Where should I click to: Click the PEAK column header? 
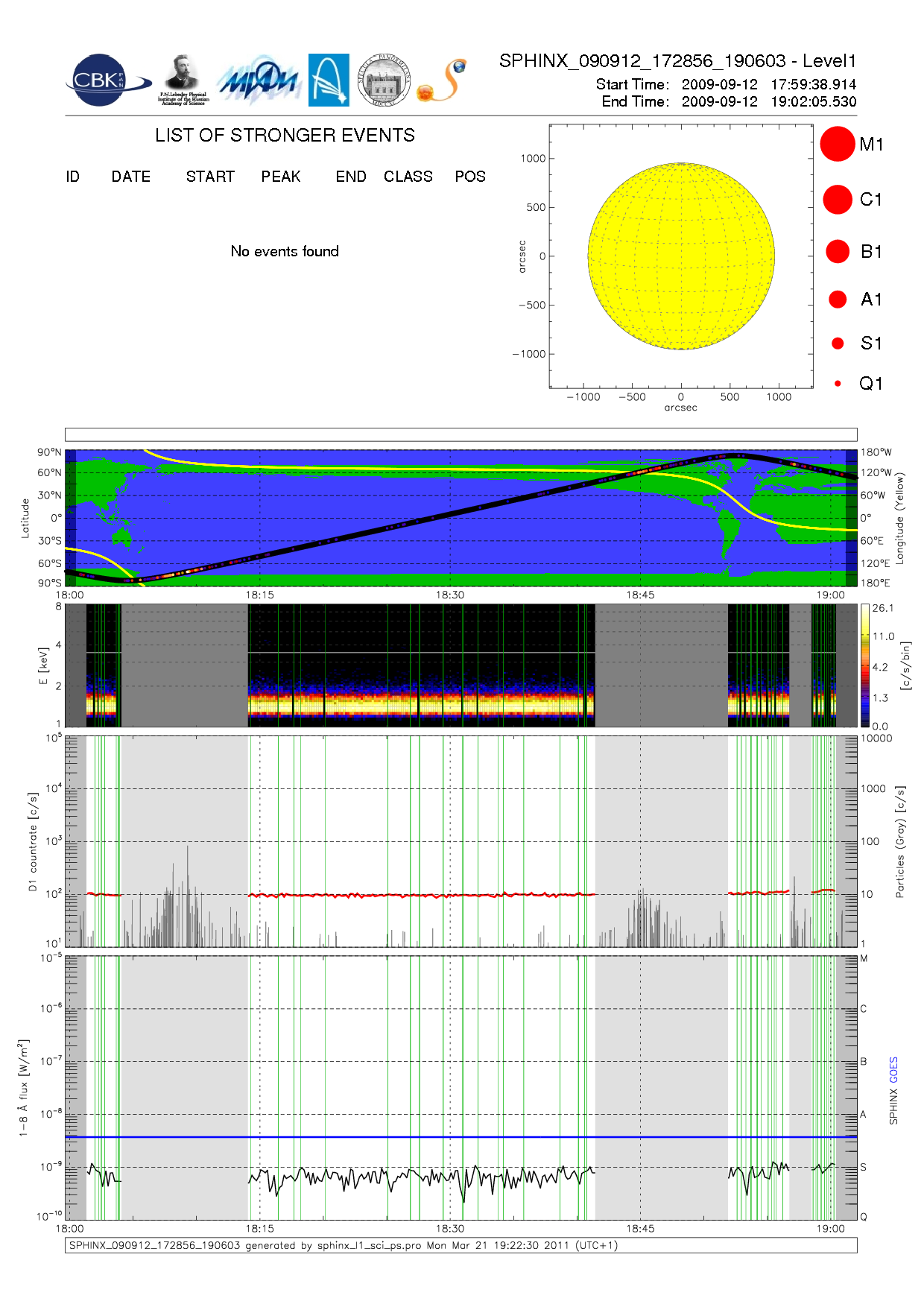(281, 177)
